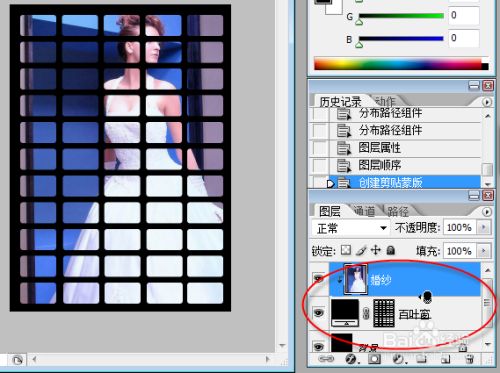The height and width of the screenshot is (373, 500).
Task: Toggle lock image pixels brush icon
Action: point(361,250)
